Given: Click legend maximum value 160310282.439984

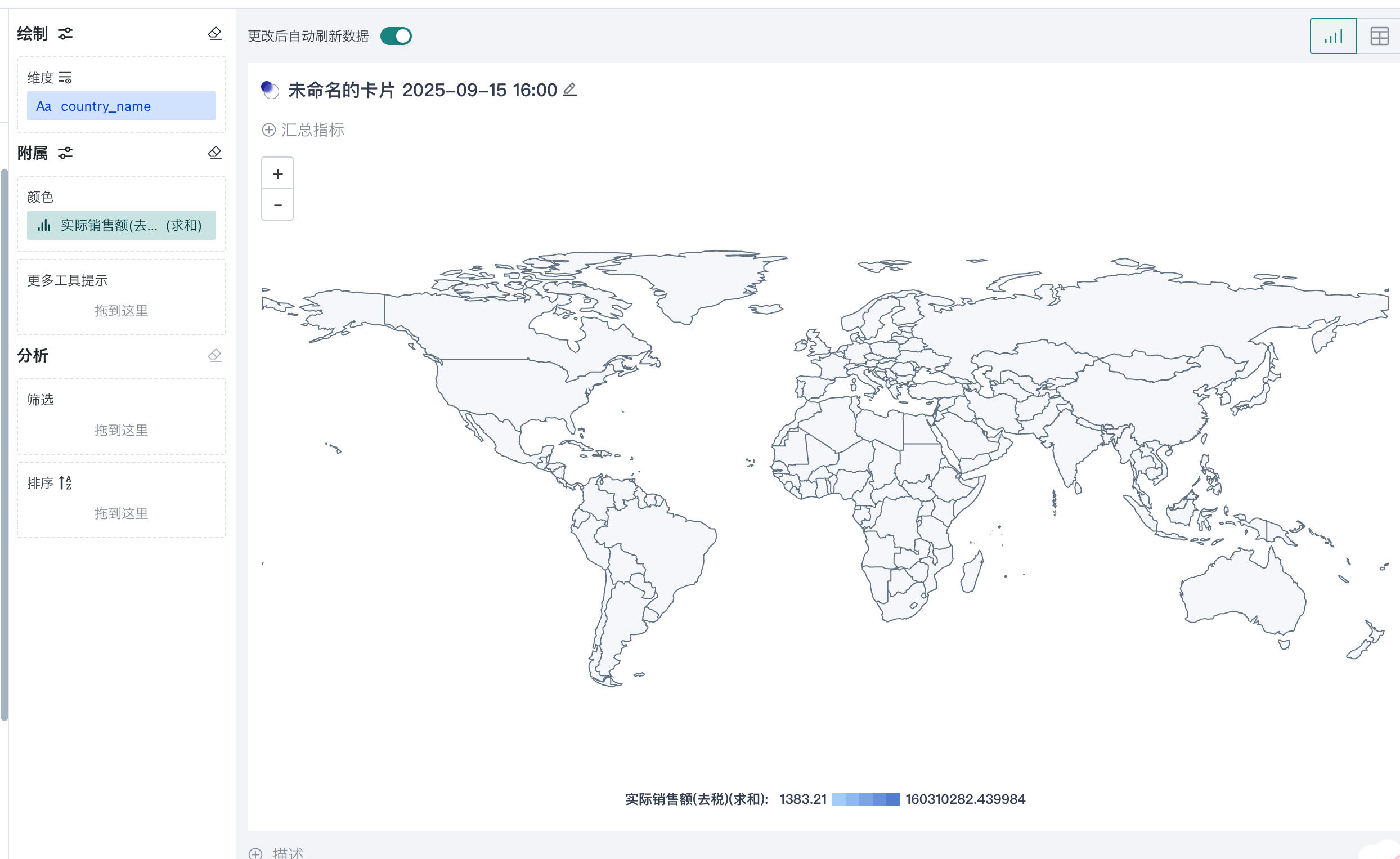Looking at the screenshot, I should pyautogui.click(x=966, y=799).
